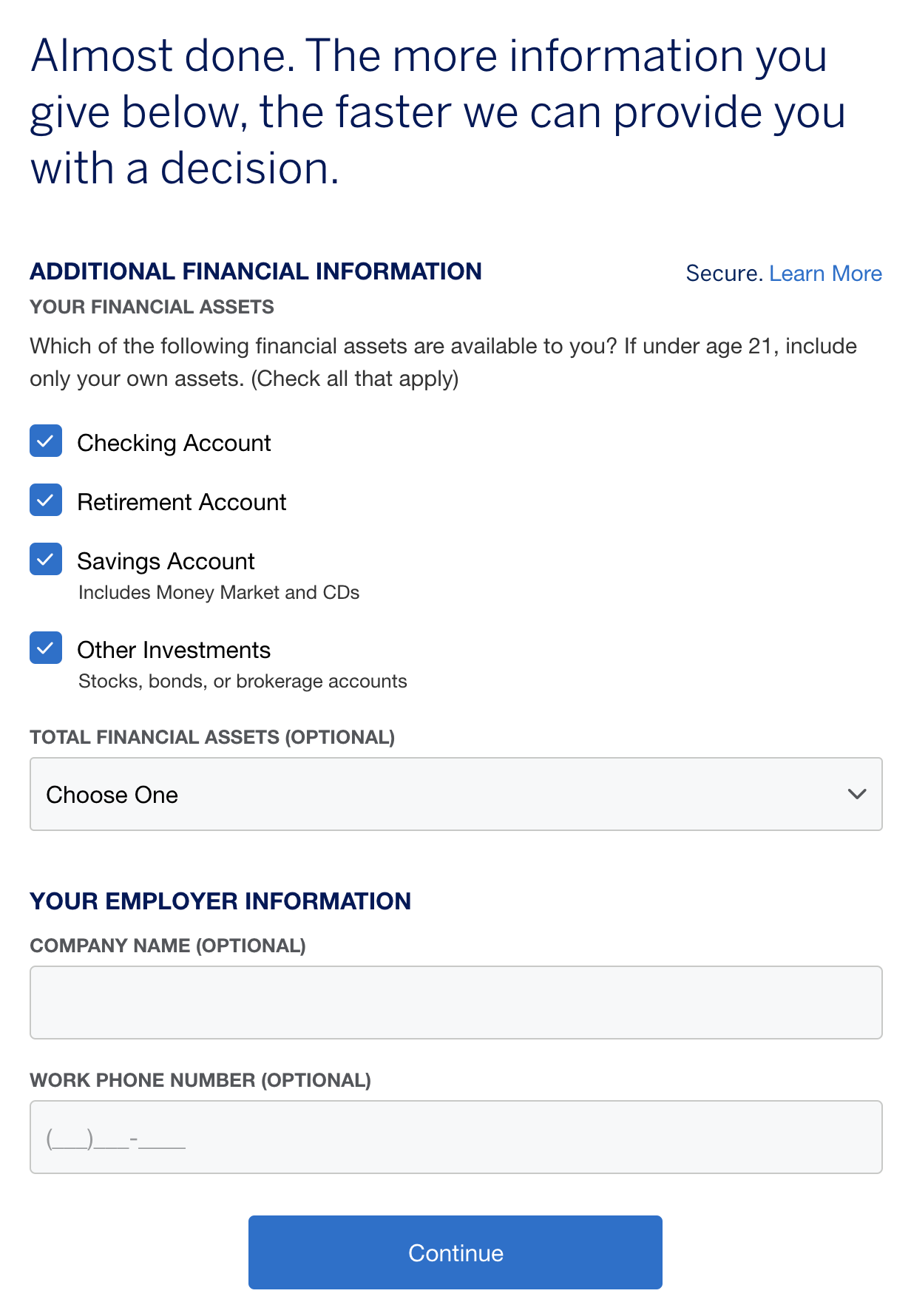Deselect the Other Investments checkbox
The image size is (911, 1316).
click(46, 648)
